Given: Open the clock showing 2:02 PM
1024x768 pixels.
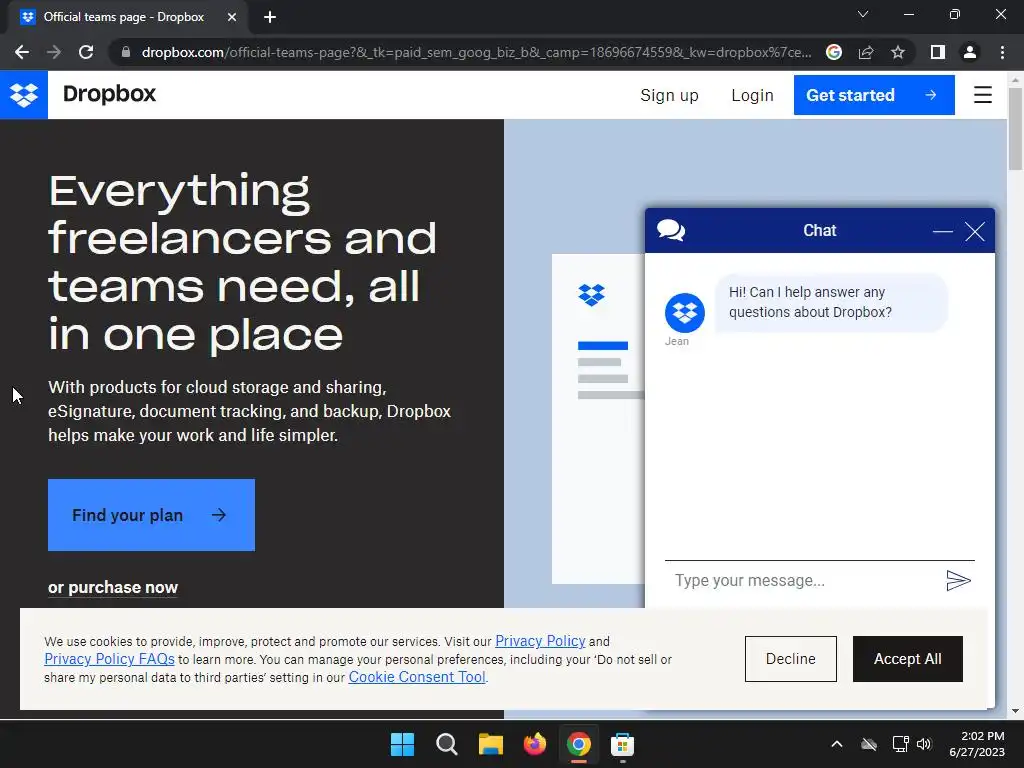Looking at the screenshot, I should pos(977,744).
